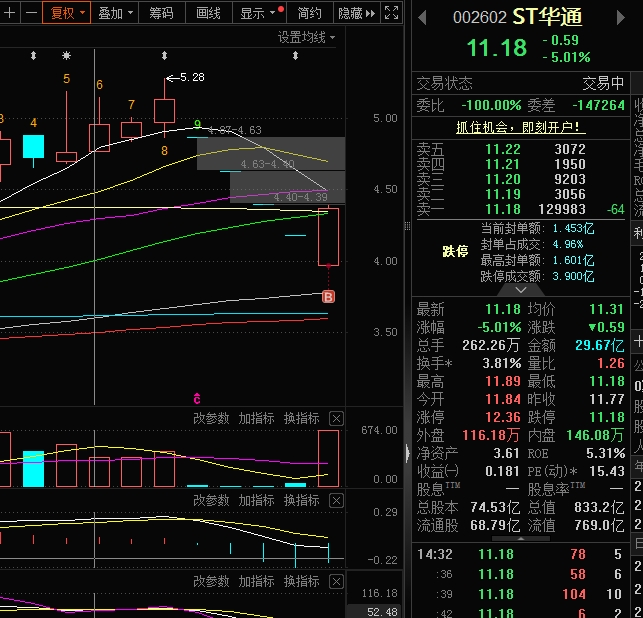Open the 叠加 overlay dropdown
The height and width of the screenshot is (618, 643).
[115, 13]
